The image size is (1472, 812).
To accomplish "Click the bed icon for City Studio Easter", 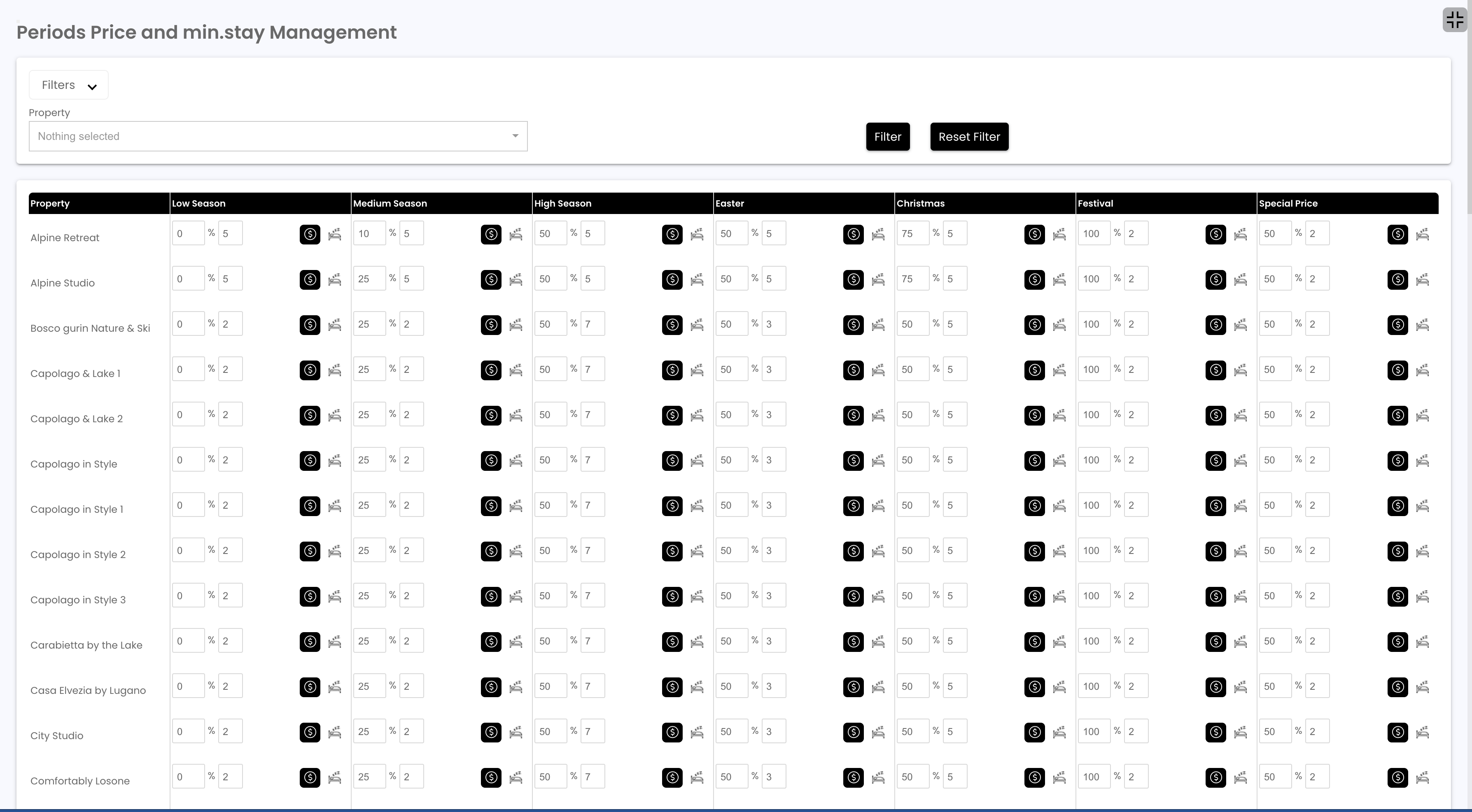I will (x=878, y=732).
